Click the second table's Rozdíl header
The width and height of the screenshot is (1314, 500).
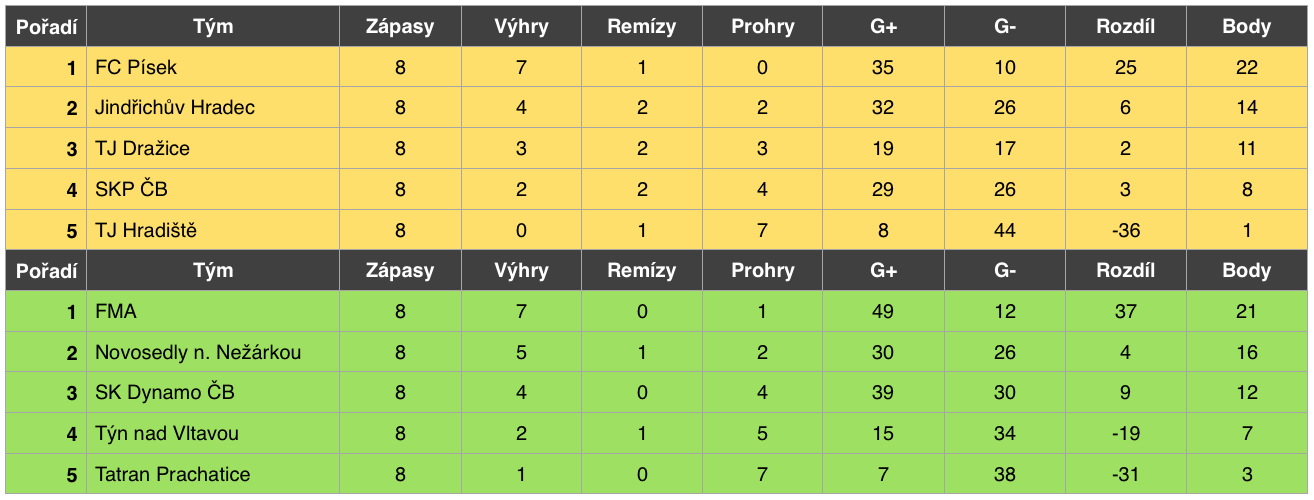[1126, 270]
